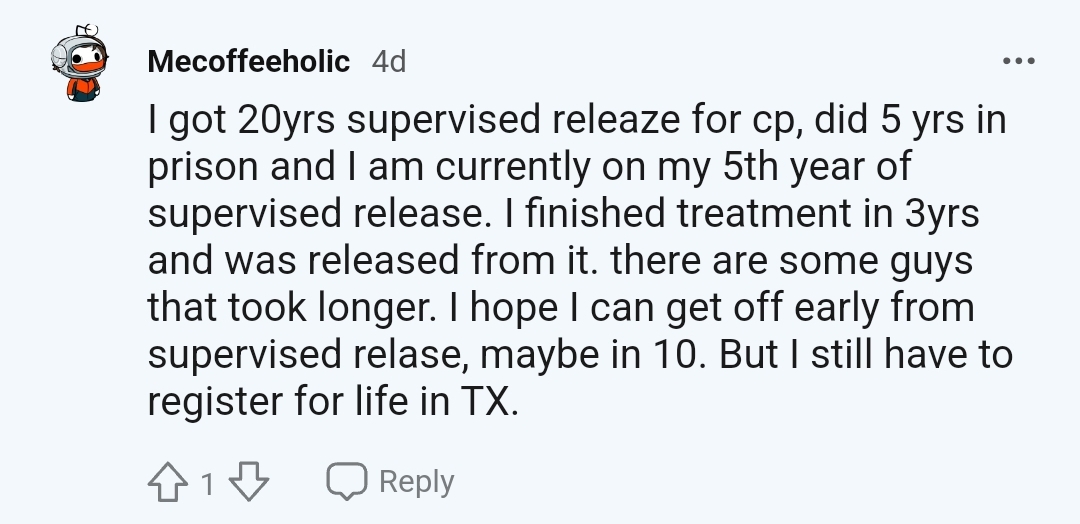
Task: Open the Mecoffeeholic username profile link
Action: [x=249, y=61]
